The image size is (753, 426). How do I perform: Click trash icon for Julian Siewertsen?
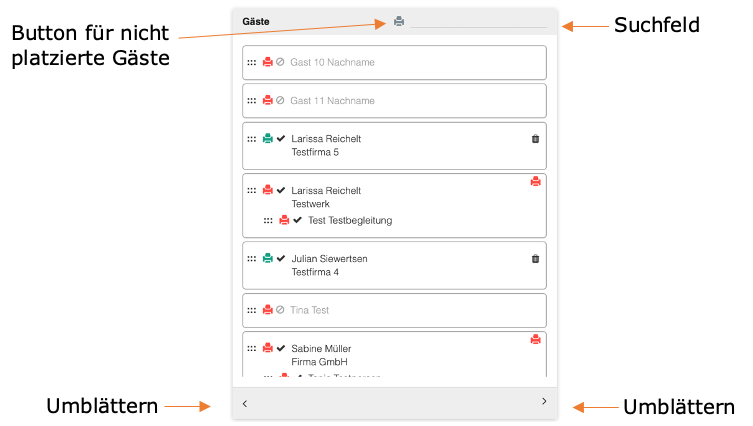pyautogui.click(x=535, y=258)
